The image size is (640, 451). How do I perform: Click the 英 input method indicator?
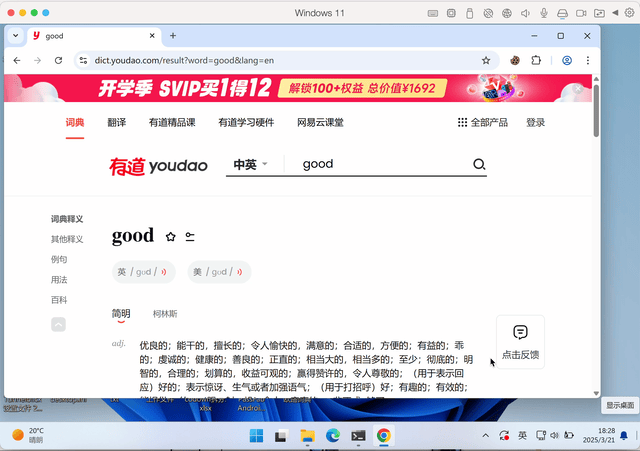pos(522,435)
